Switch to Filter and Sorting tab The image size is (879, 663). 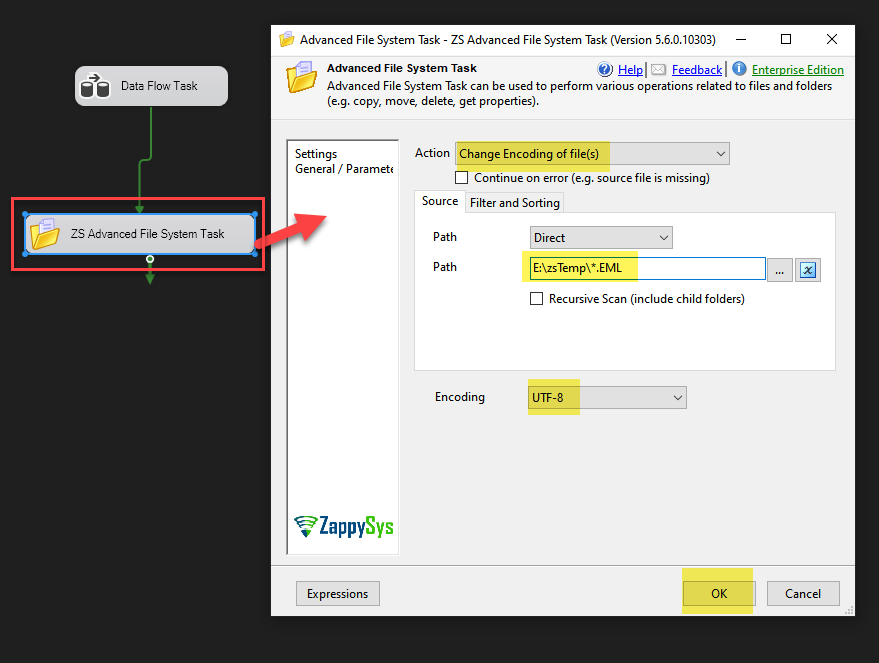[515, 203]
